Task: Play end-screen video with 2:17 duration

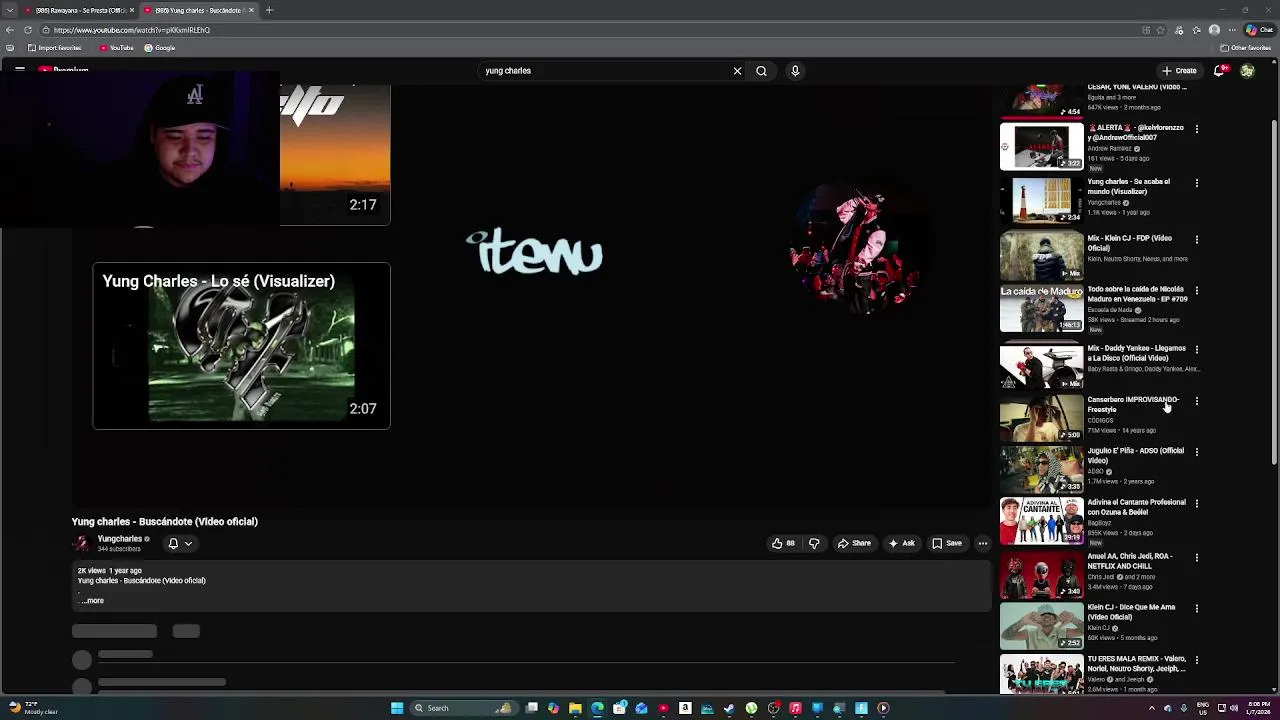Action: click(x=335, y=155)
